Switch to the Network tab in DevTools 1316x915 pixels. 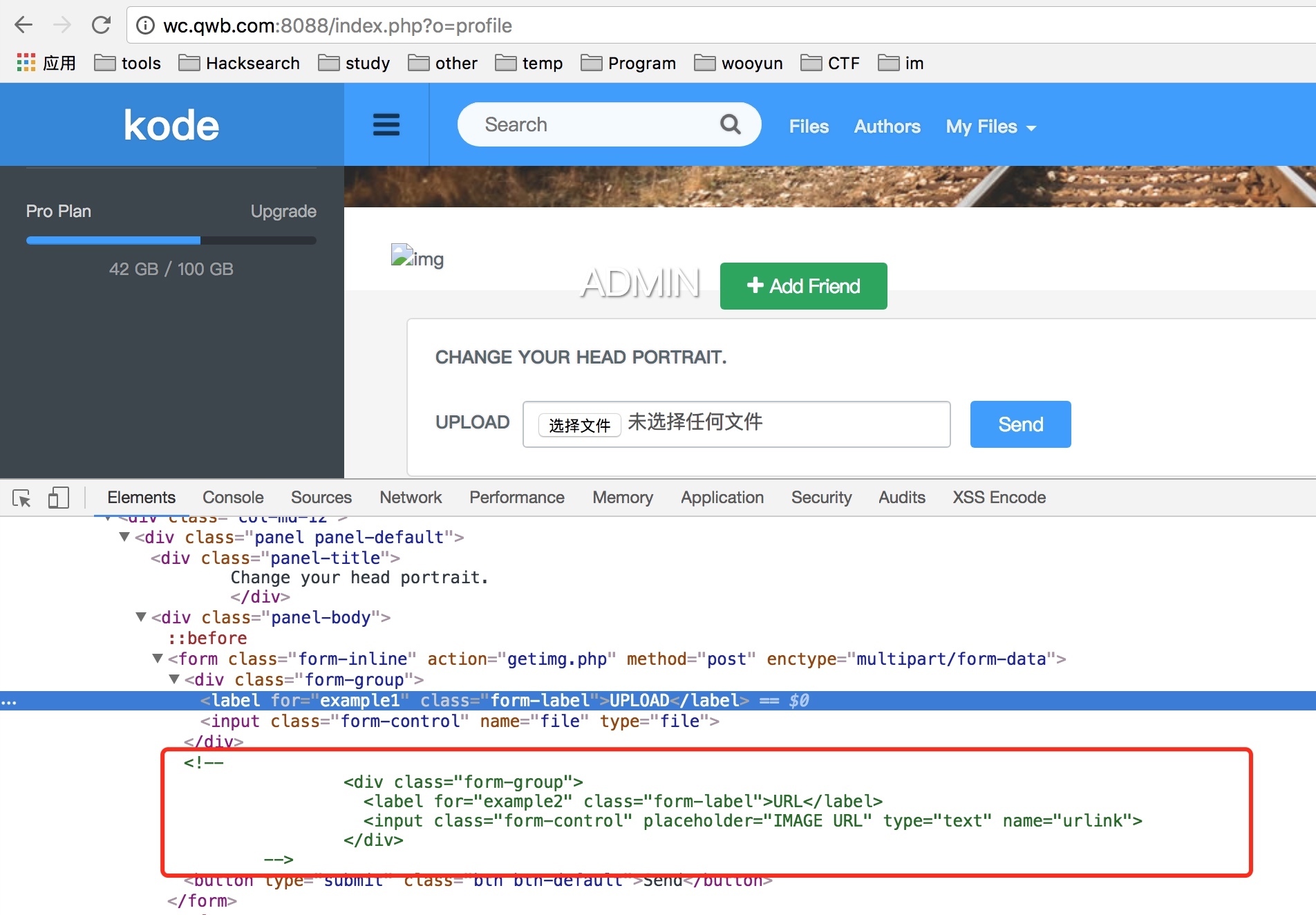(410, 498)
